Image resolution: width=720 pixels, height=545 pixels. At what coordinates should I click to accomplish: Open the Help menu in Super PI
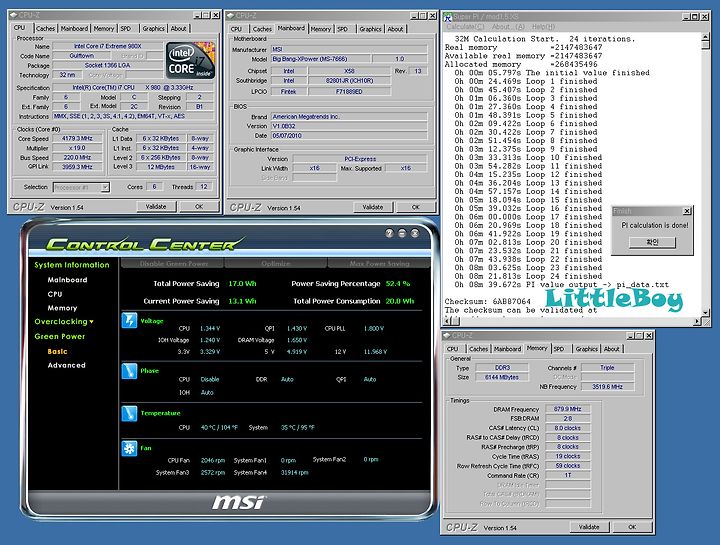(x=543, y=27)
